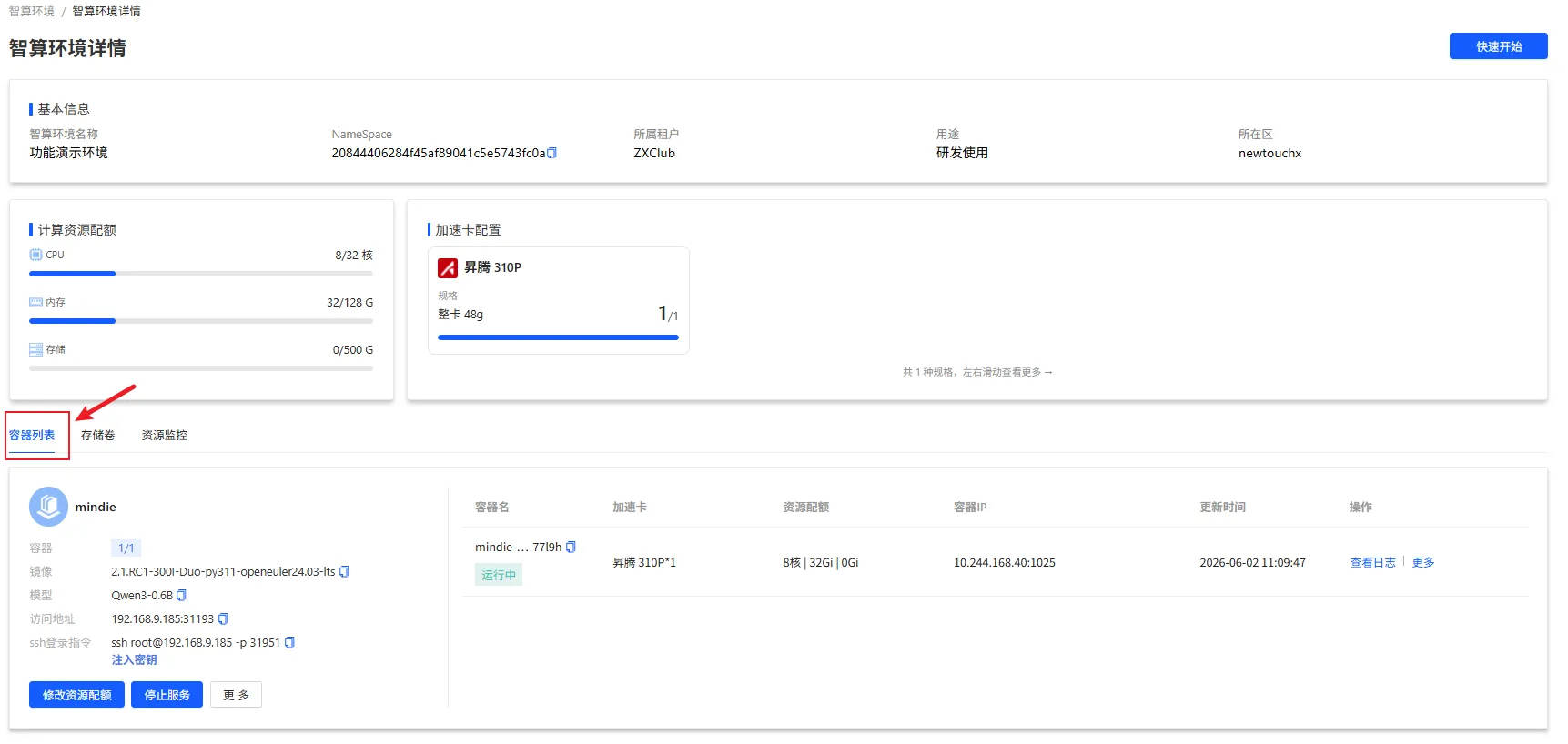The image size is (1568, 744).
Task: Copy the mindie image name
Action: 344,572
